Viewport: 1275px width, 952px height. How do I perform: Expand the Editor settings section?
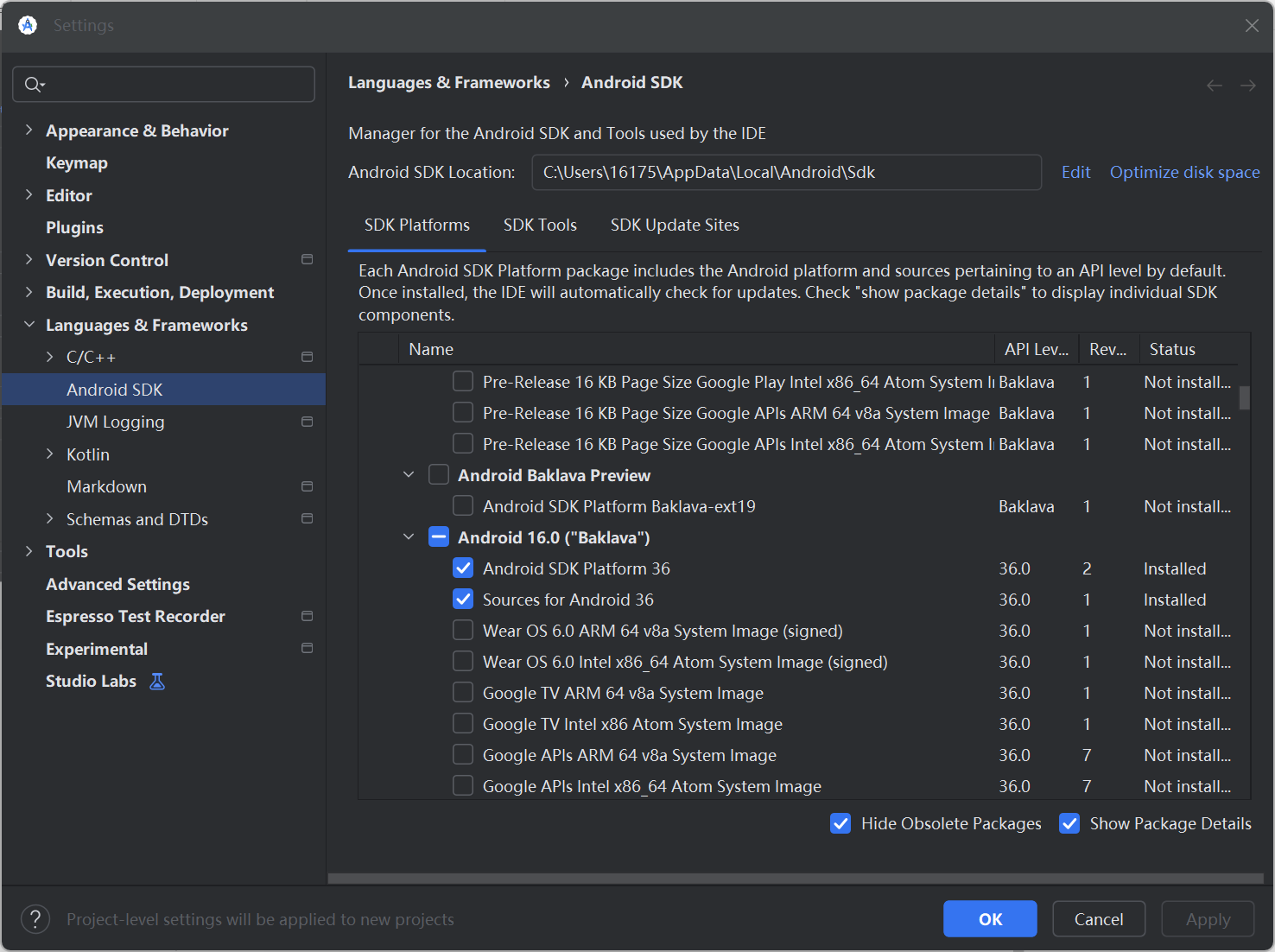pos(29,195)
